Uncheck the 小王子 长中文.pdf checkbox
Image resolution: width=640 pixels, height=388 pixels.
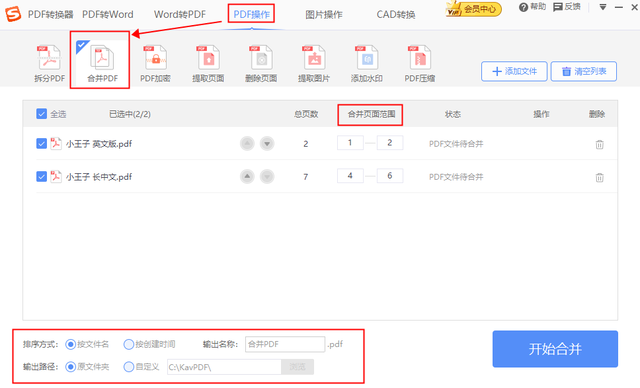point(41,177)
